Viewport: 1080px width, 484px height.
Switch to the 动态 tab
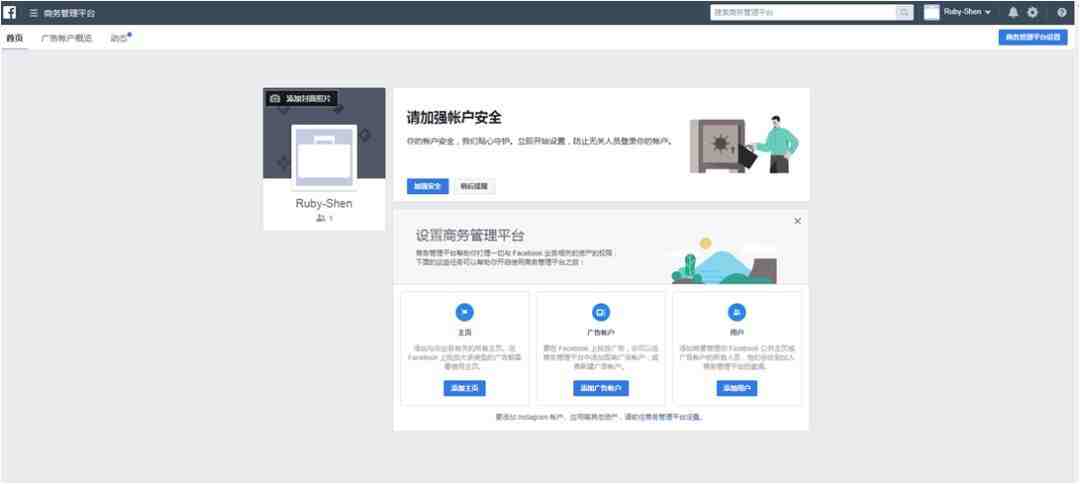(119, 38)
